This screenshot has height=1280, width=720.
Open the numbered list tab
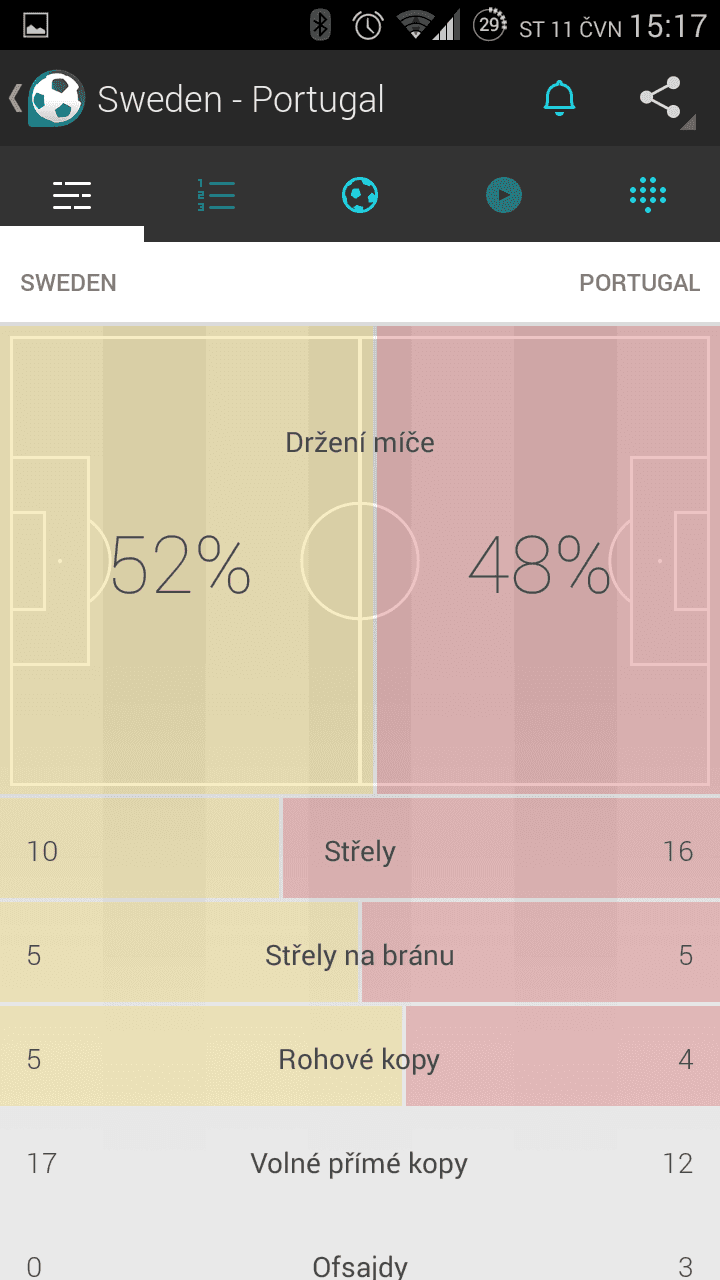coord(216,195)
